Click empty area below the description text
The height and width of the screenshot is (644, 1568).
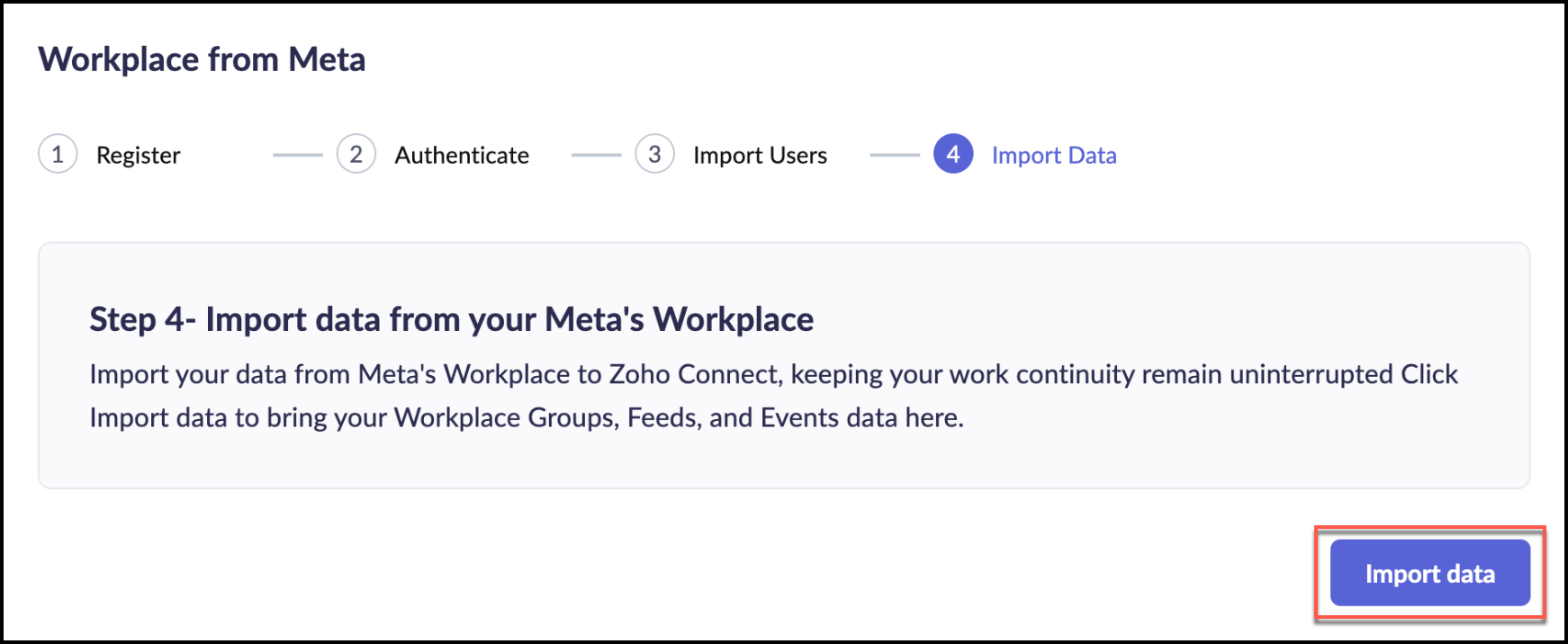pos(783,461)
